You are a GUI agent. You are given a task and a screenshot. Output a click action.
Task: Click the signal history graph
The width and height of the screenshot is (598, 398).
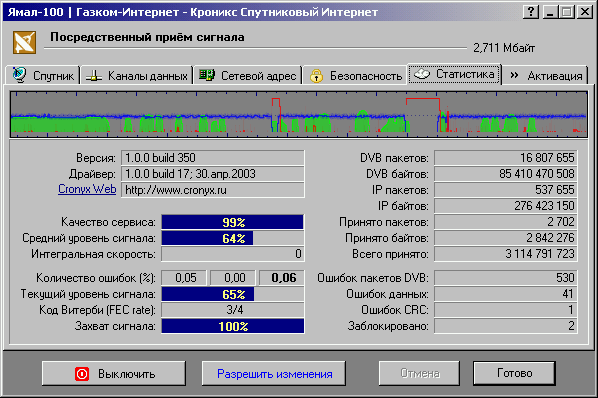(x=299, y=114)
